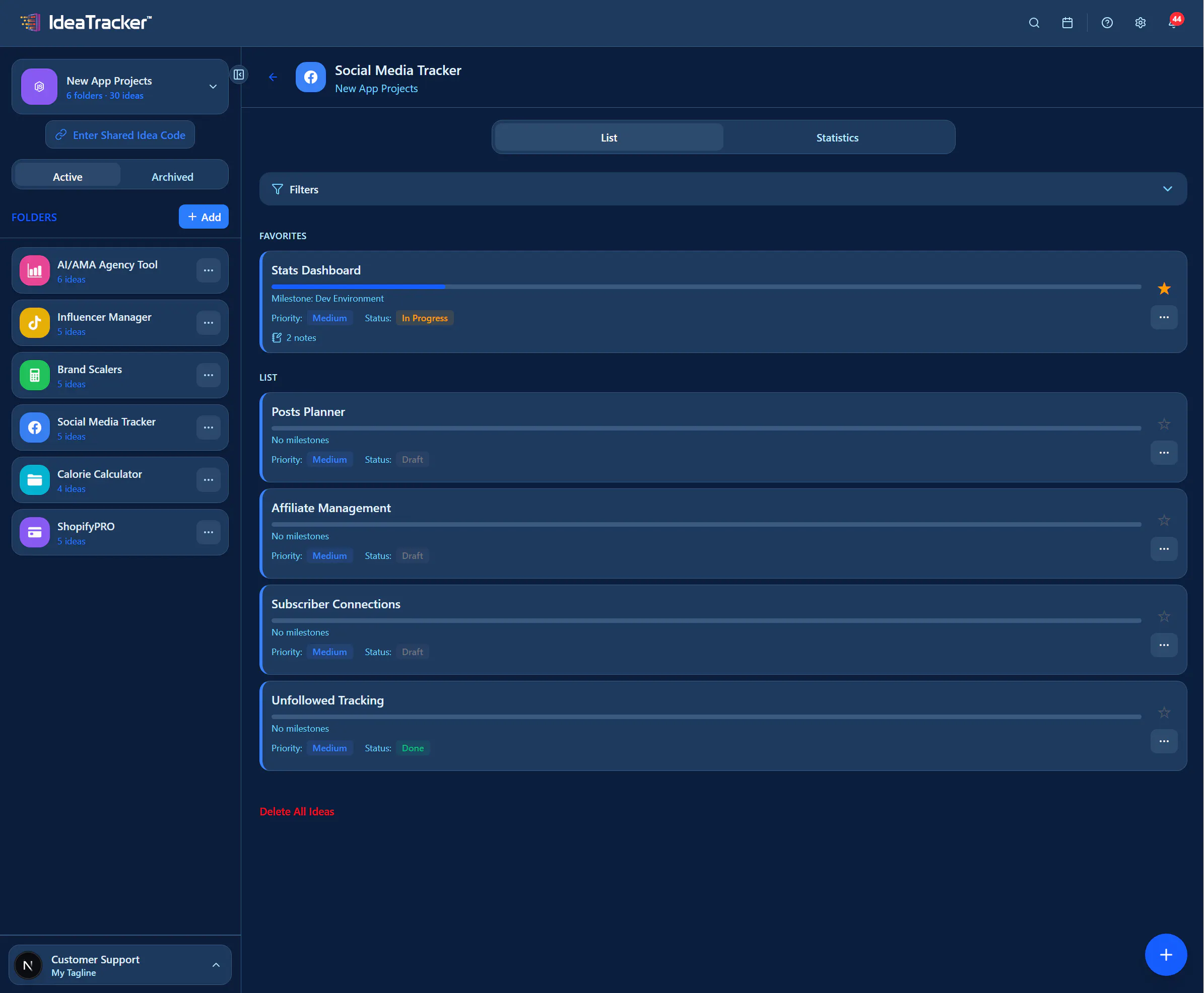This screenshot has width=1204, height=993.
Task: Open more options for Calorie Calculator folder
Action: click(208, 480)
